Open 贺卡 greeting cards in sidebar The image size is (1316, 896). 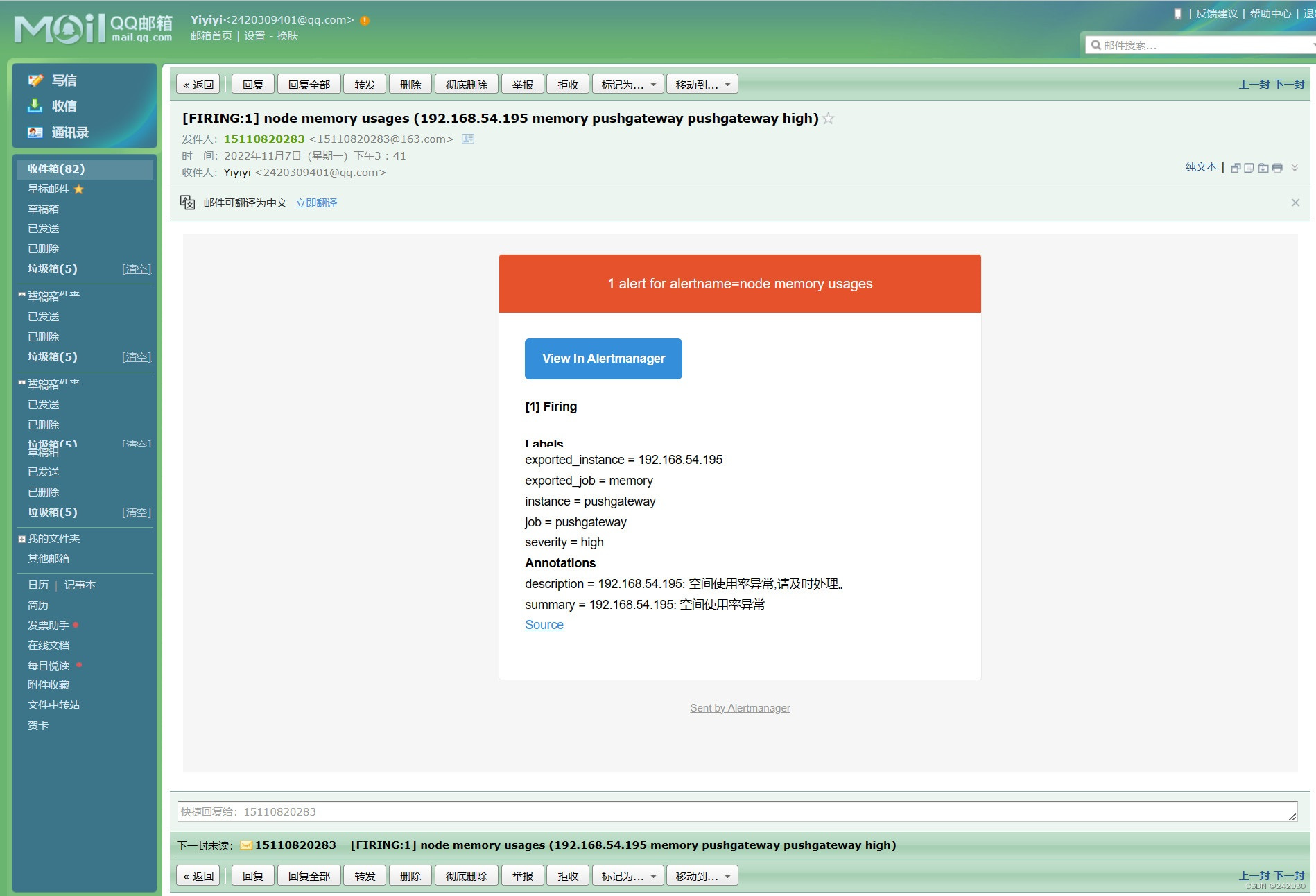pyautogui.click(x=38, y=725)
